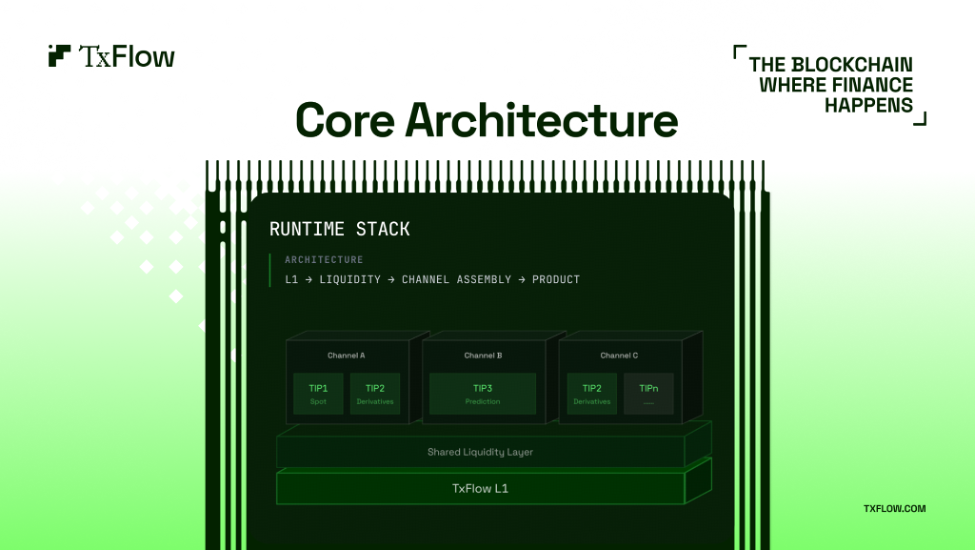This screenshot has height=550, width=977.
Task: Click CHANNEL ASSEMBLY in the flow line
Action: tap(456, 280)
